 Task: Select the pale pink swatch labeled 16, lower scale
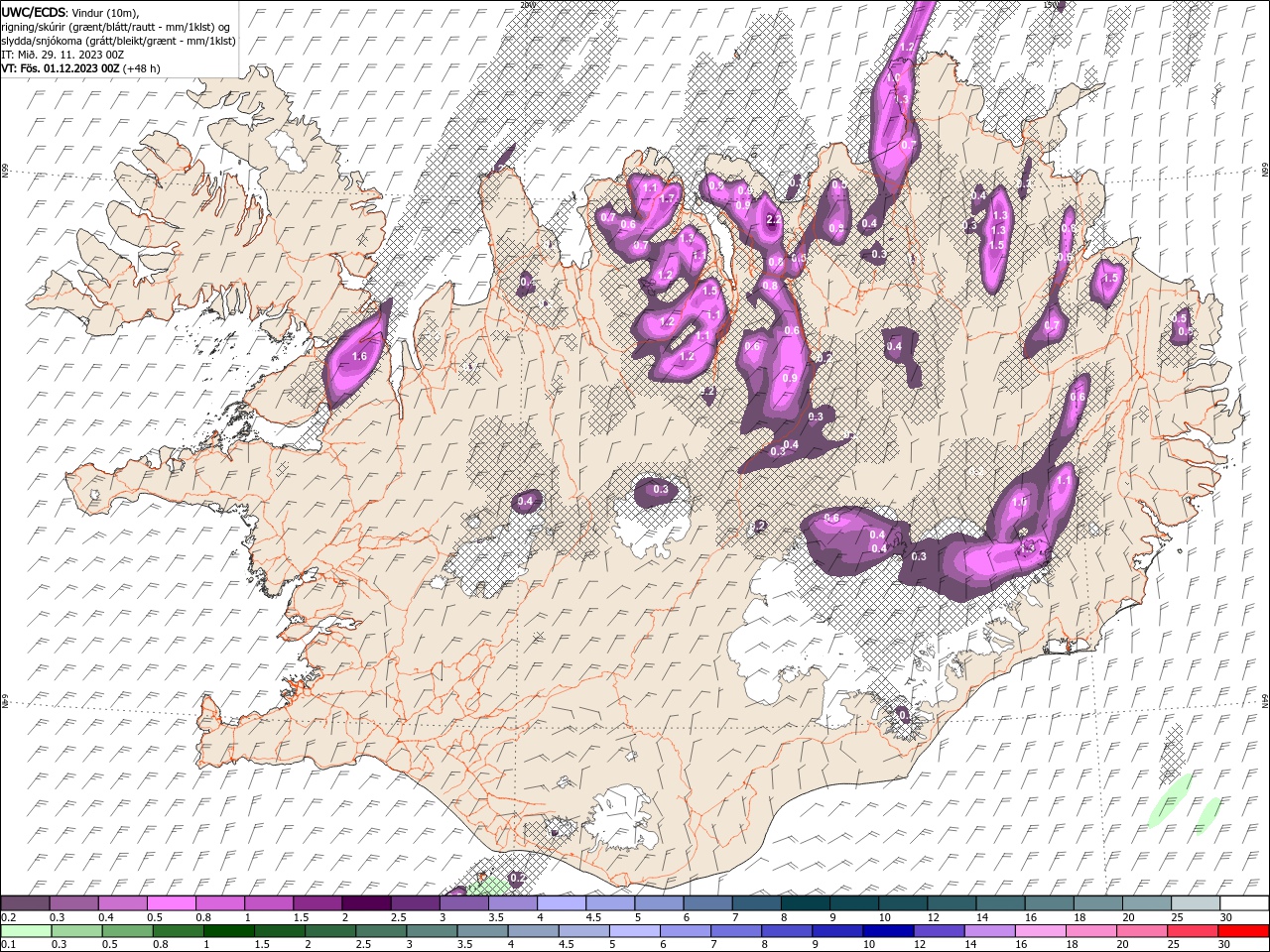(1040, 931)
